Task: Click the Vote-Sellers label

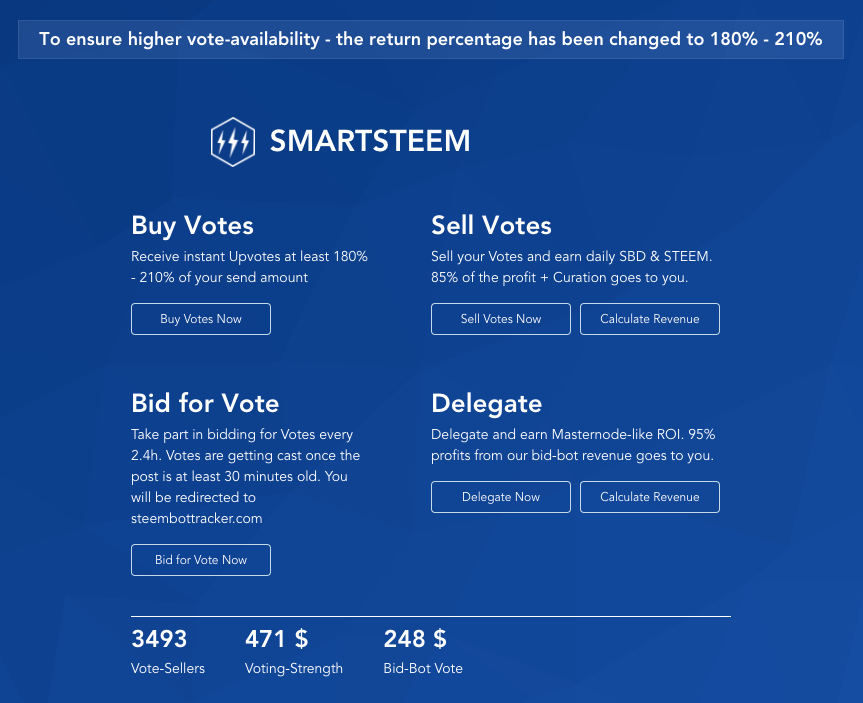Action: click(168, 668)
